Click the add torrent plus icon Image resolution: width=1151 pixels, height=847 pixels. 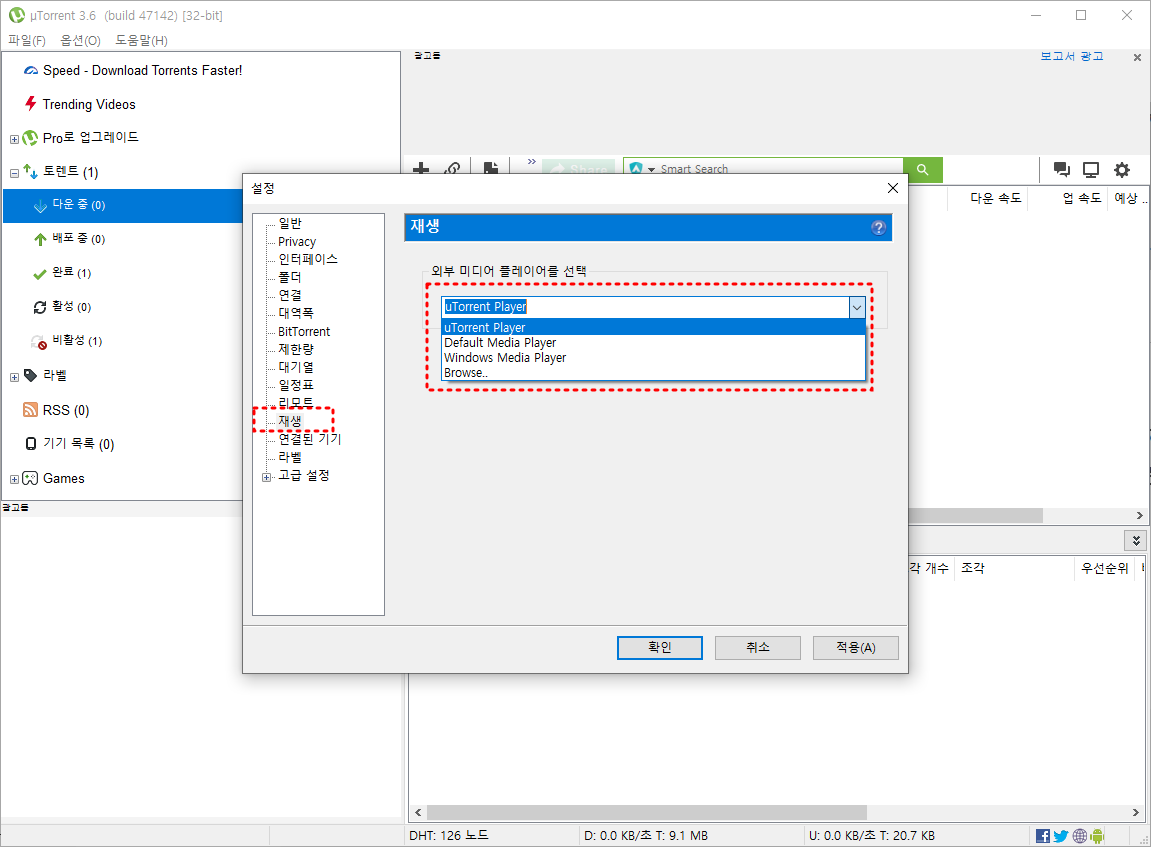tap(421, 169)
